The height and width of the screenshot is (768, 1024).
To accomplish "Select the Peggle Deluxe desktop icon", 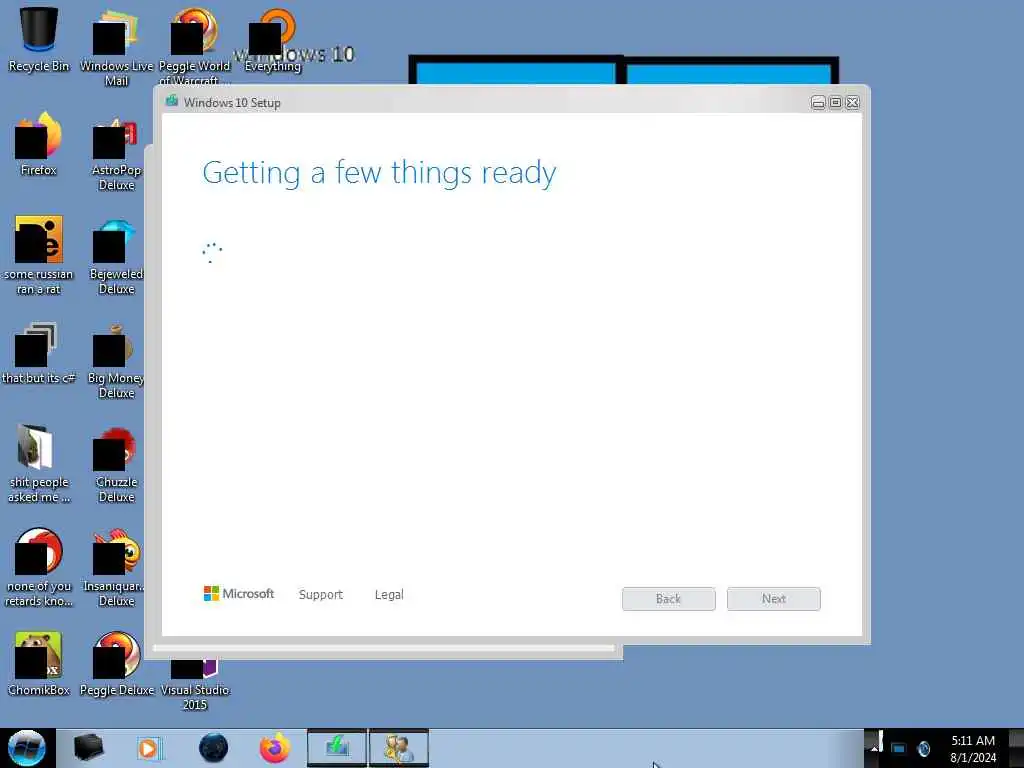I will (116, 664).
